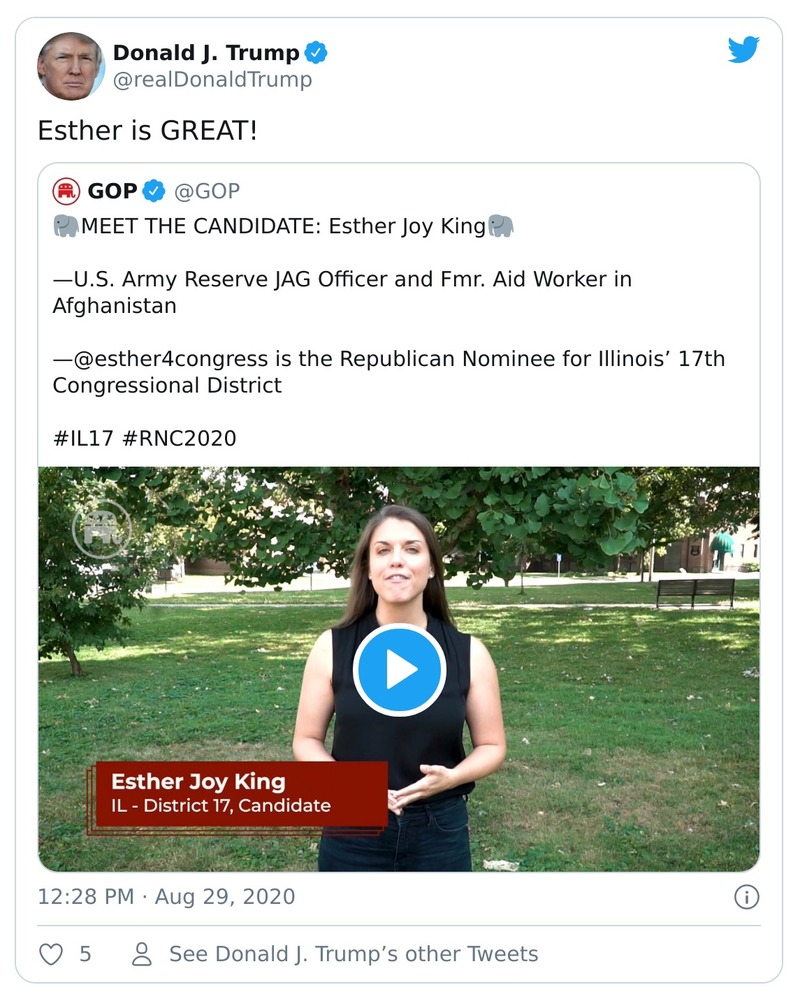
Task: Open Donald J. Trump's profile avatar
Action: click(x=70, y=66)
